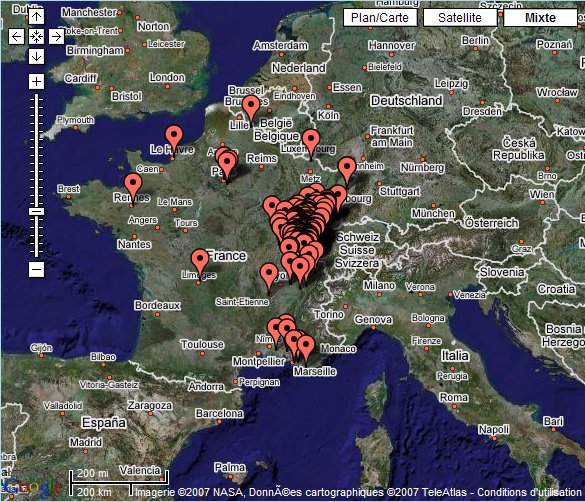Switch to Satellite map view
This screenshot has height=502, width=585.
click(460, 18)
